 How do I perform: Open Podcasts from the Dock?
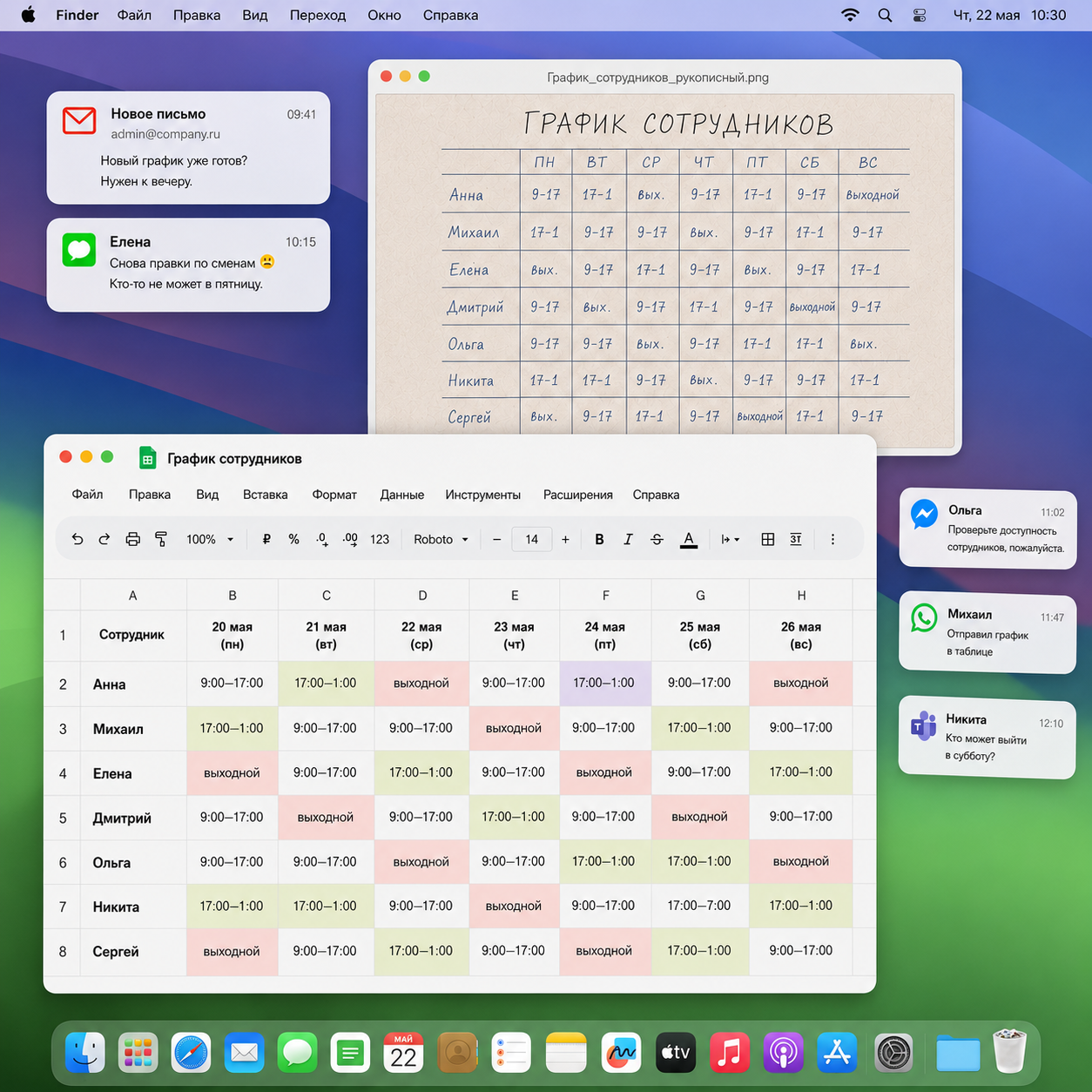tap(783, 1053)
